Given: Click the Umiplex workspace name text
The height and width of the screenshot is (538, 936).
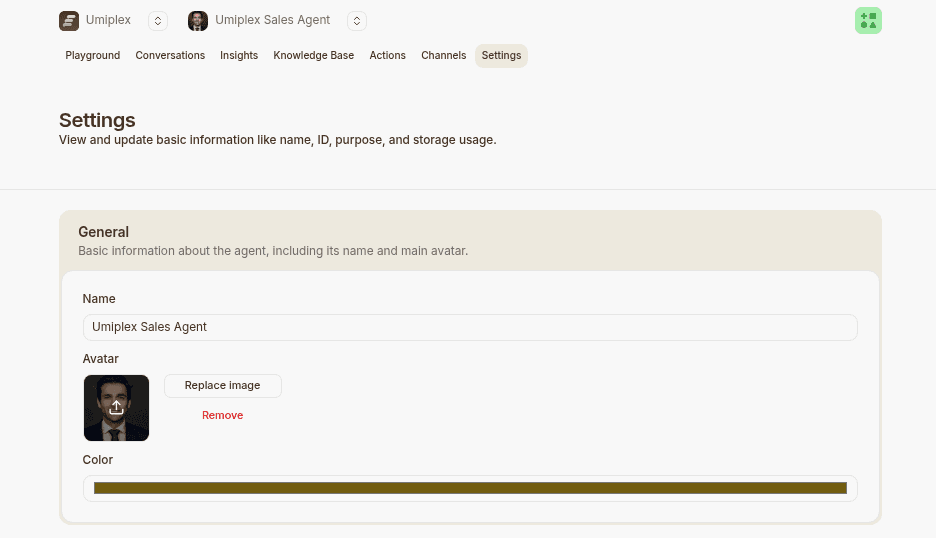Looking at the screenshot, I should pyautogui.click(x=108, y=20).
